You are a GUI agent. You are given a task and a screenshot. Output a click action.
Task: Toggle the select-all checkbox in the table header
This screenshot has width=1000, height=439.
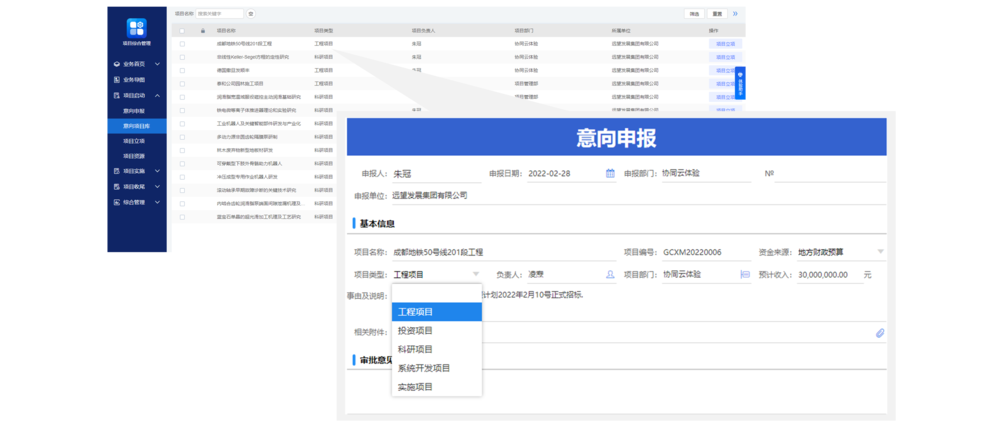(182, 31)
